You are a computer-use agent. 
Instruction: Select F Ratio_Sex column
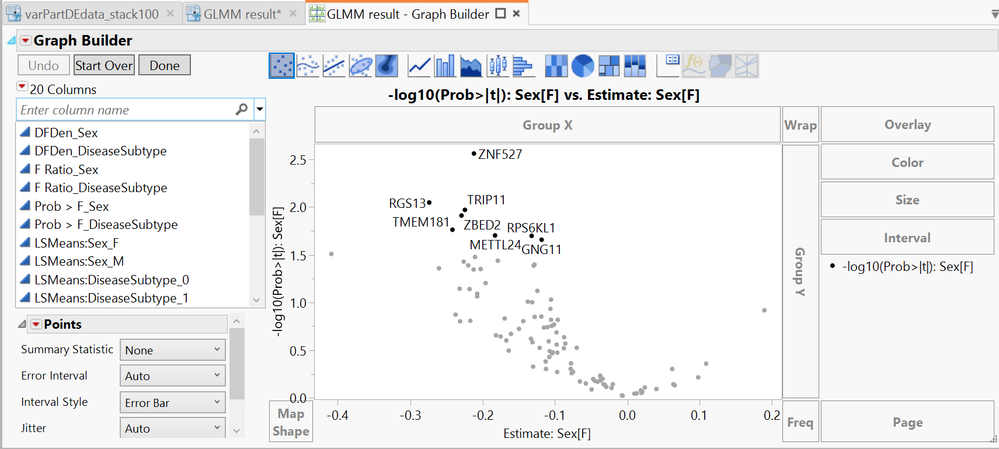pyautogui.click(x=66, y=169)
